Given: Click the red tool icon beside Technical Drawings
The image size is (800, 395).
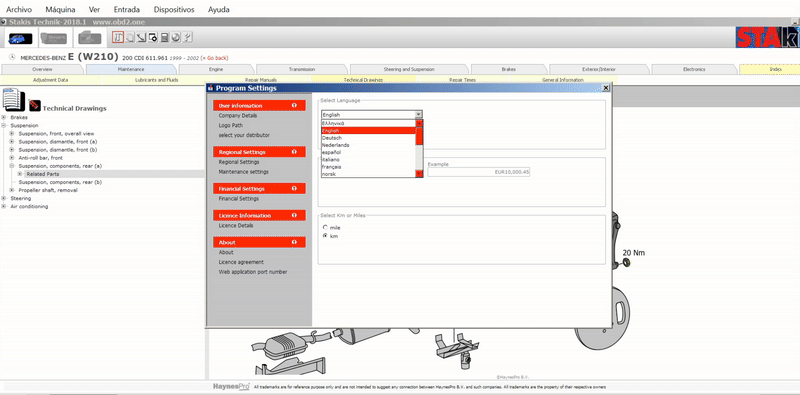Looking at the screenshot, I should [35, 106].
